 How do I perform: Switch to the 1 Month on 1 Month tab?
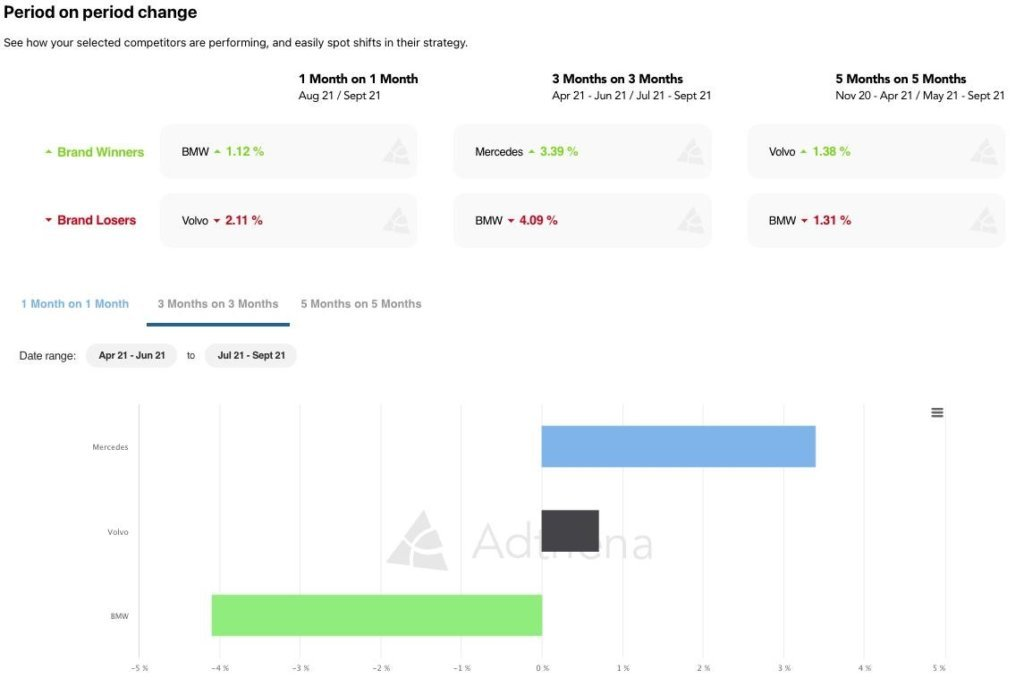tap(74, 303)
